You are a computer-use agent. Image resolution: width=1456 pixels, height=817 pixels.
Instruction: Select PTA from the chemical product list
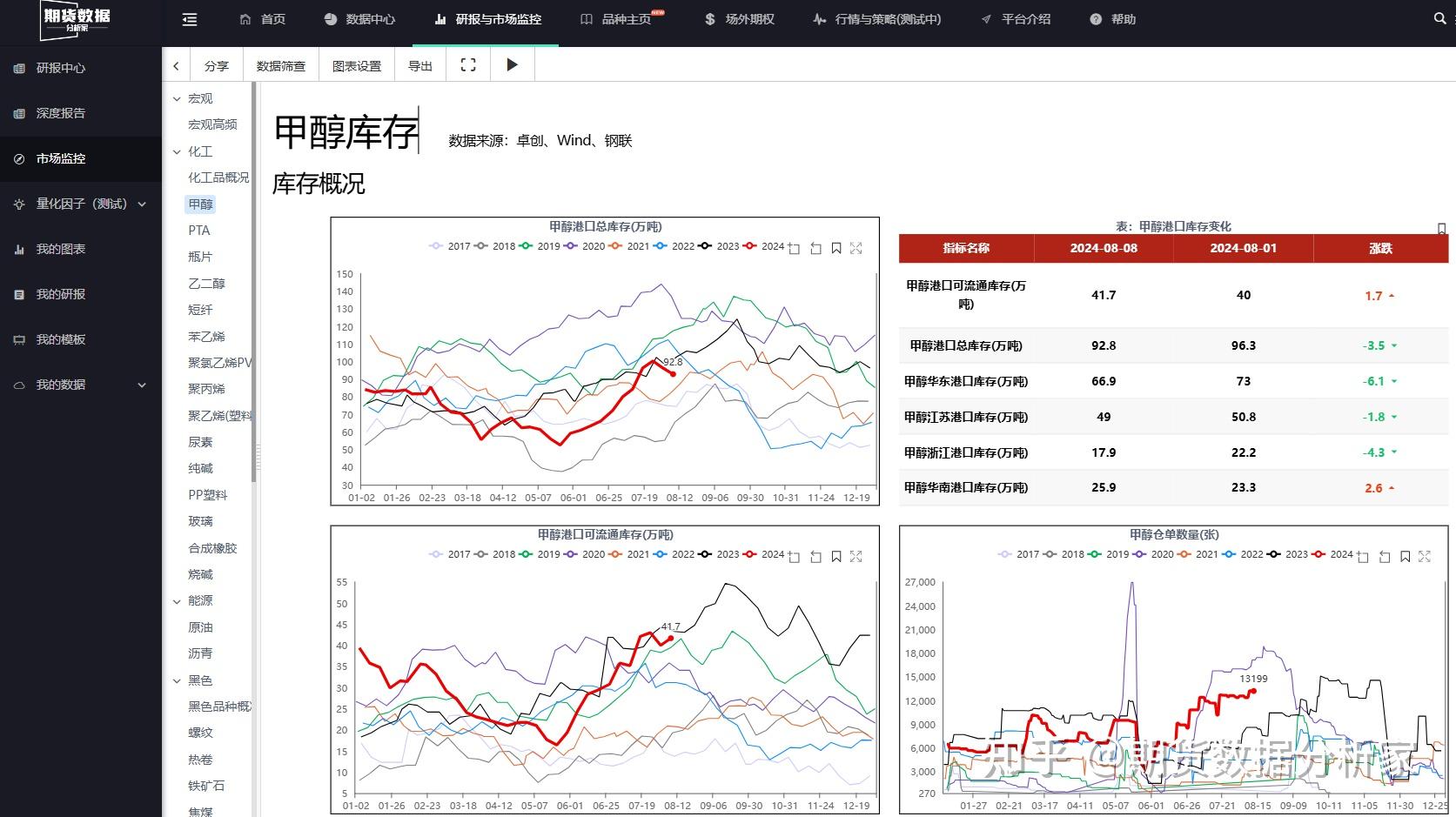(x=198, y=230)
